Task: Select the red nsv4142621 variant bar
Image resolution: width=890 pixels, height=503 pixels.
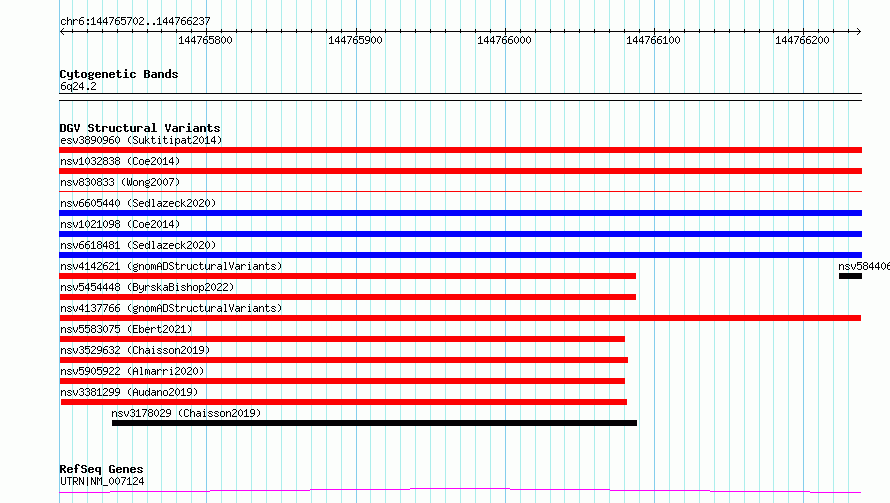Action: [x=347, y=276]
